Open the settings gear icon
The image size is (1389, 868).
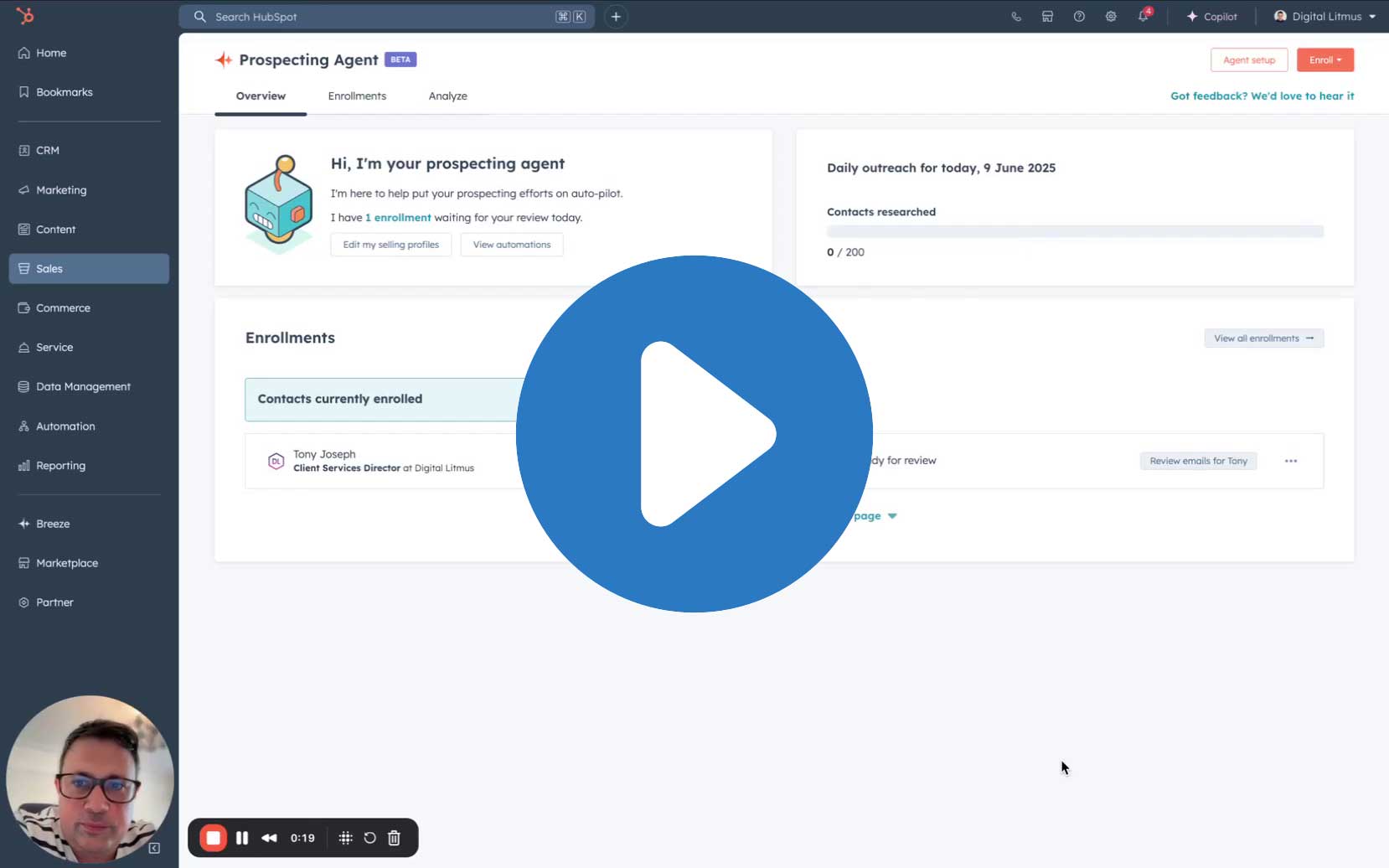1111,17
